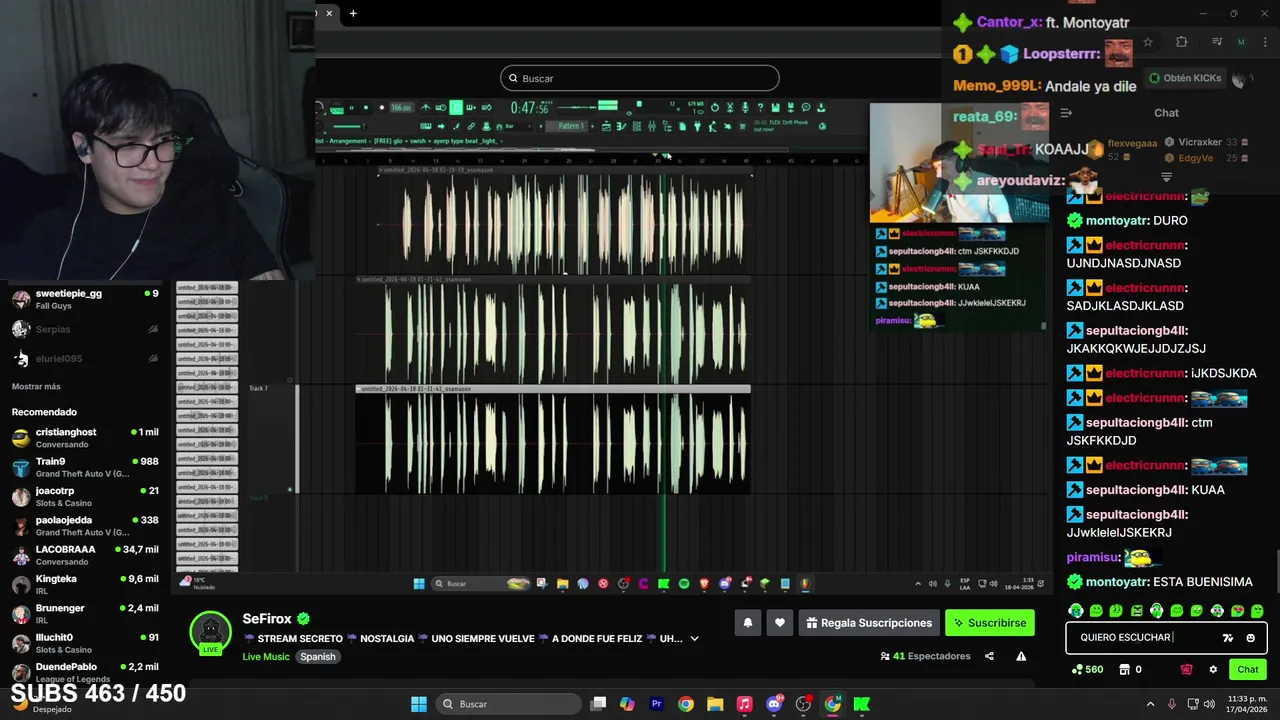The image size is (1280, 720).
Task: Click Mostrar más in sidebar
Action: [36, 386]
